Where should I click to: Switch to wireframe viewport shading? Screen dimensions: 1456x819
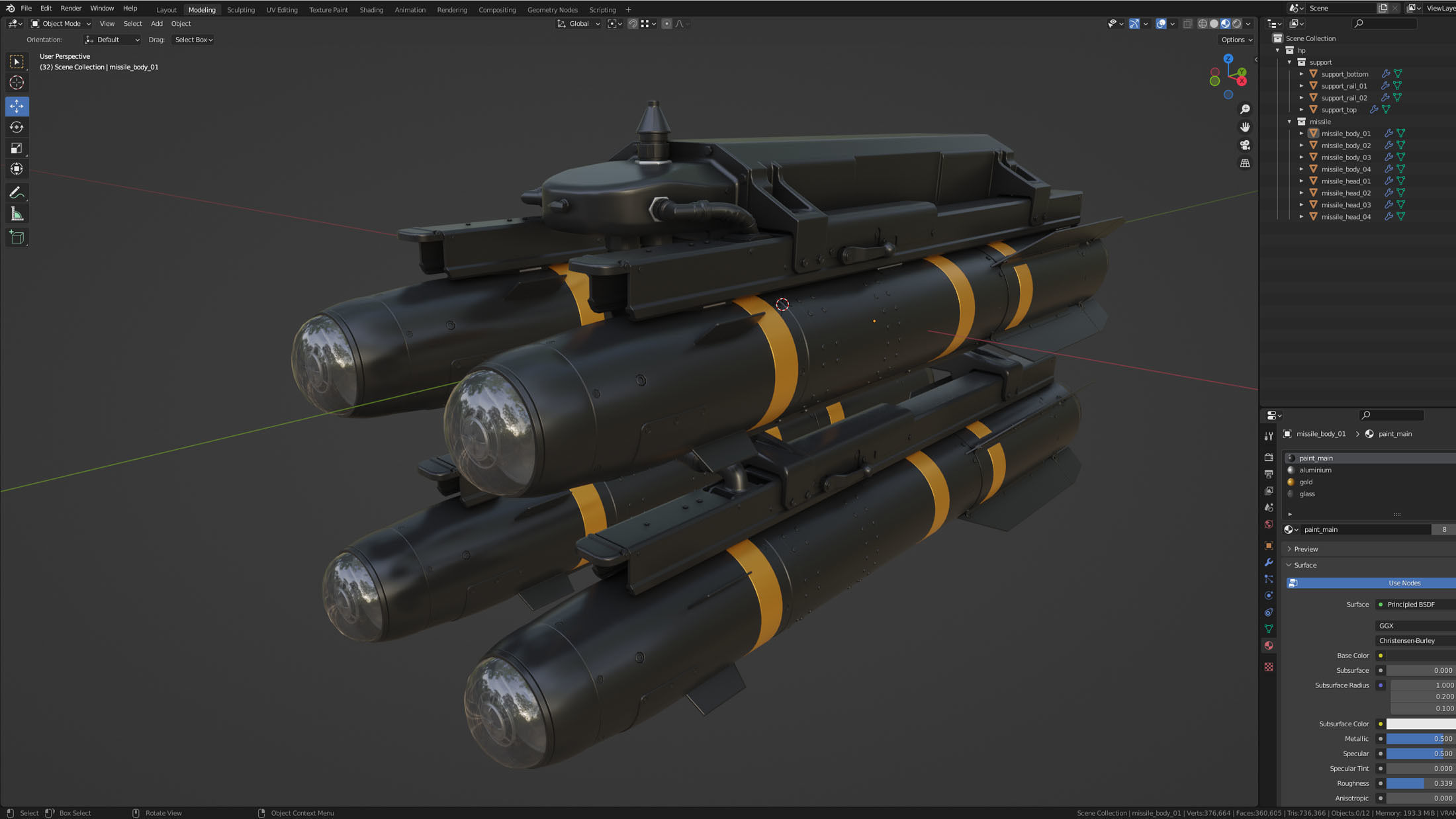[1203, 24]
